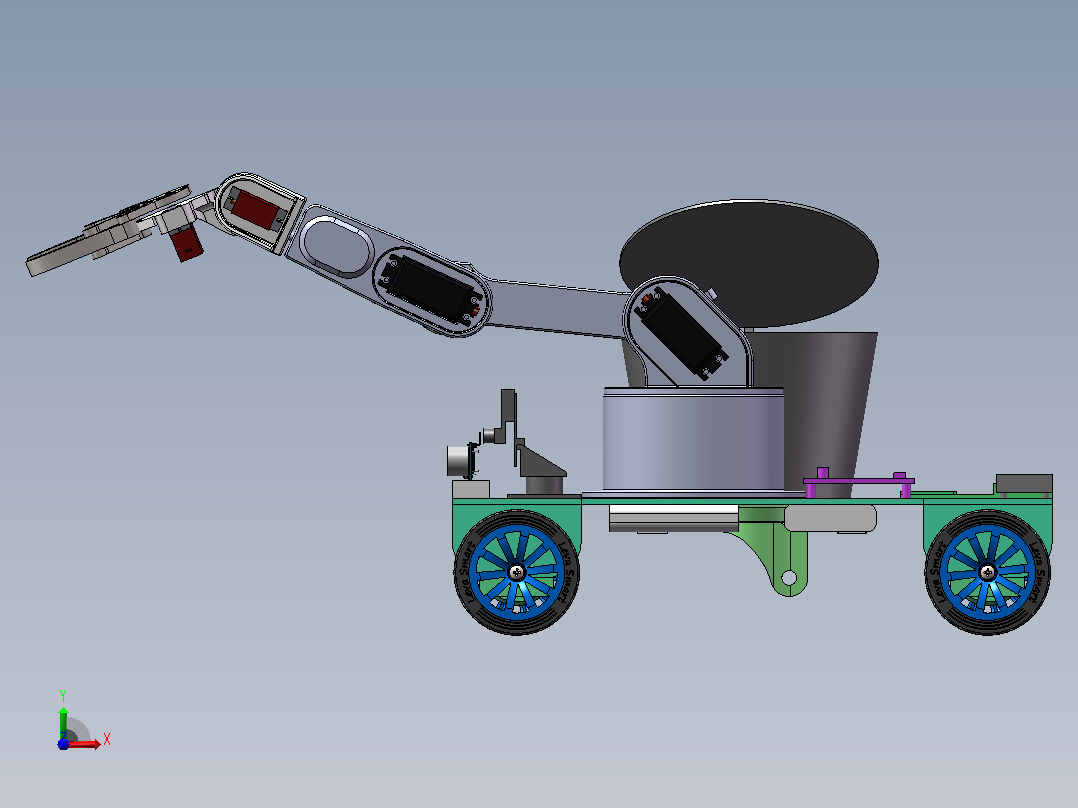This screenshot has height=808, width=1078.
Task: Select the light gray cylindrical arm base
Action: click(x=693, y=439)
